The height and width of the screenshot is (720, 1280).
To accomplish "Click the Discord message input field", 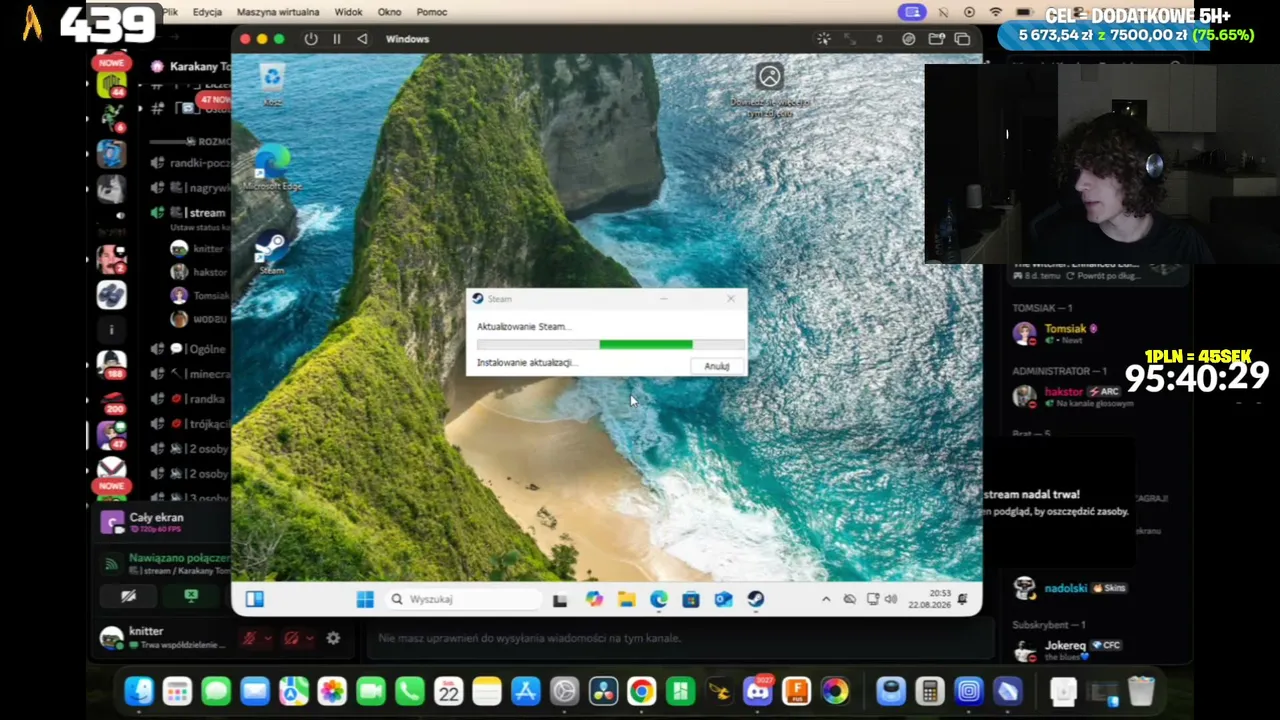I will coord(680,638).
